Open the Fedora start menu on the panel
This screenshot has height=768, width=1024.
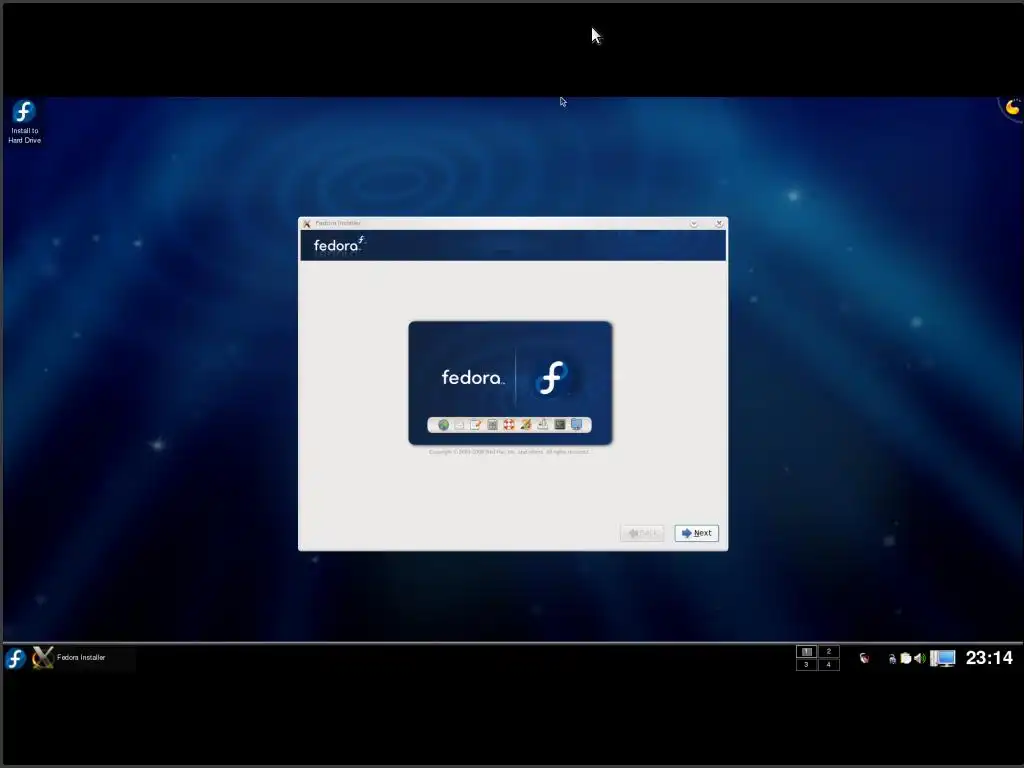(15, 658)
